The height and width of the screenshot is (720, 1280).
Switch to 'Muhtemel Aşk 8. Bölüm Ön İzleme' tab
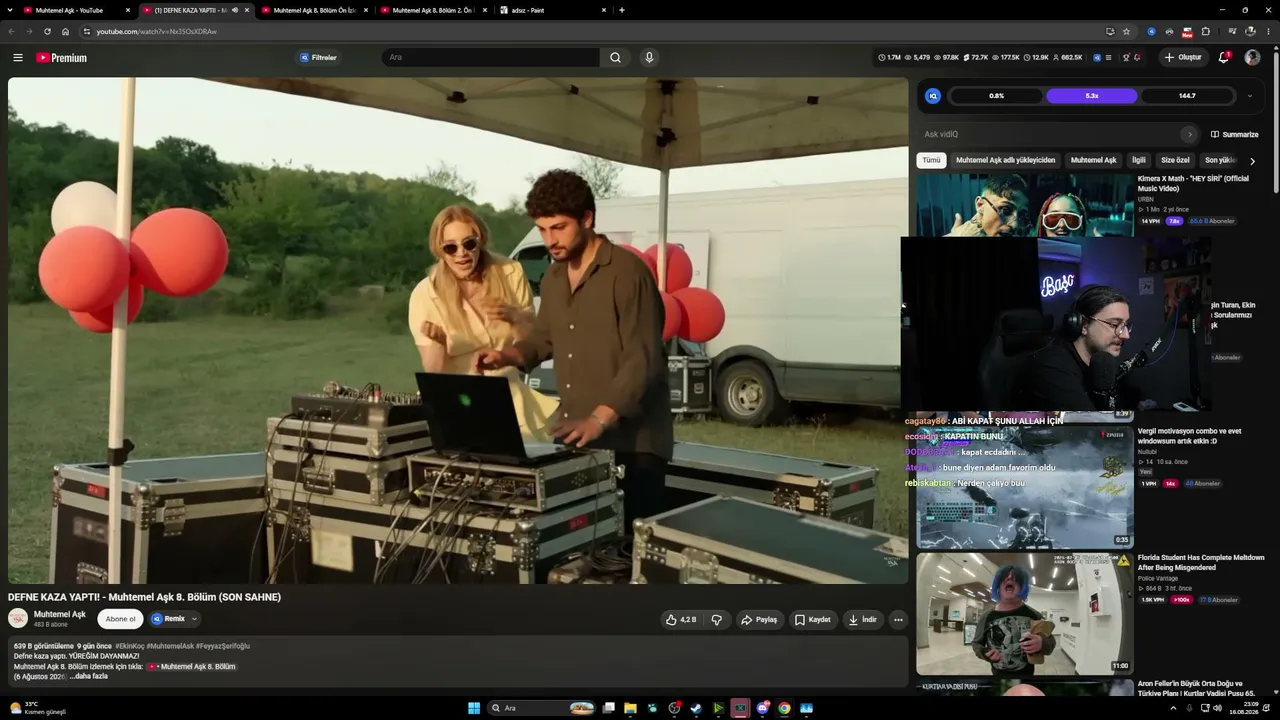[x=315, y=10]
